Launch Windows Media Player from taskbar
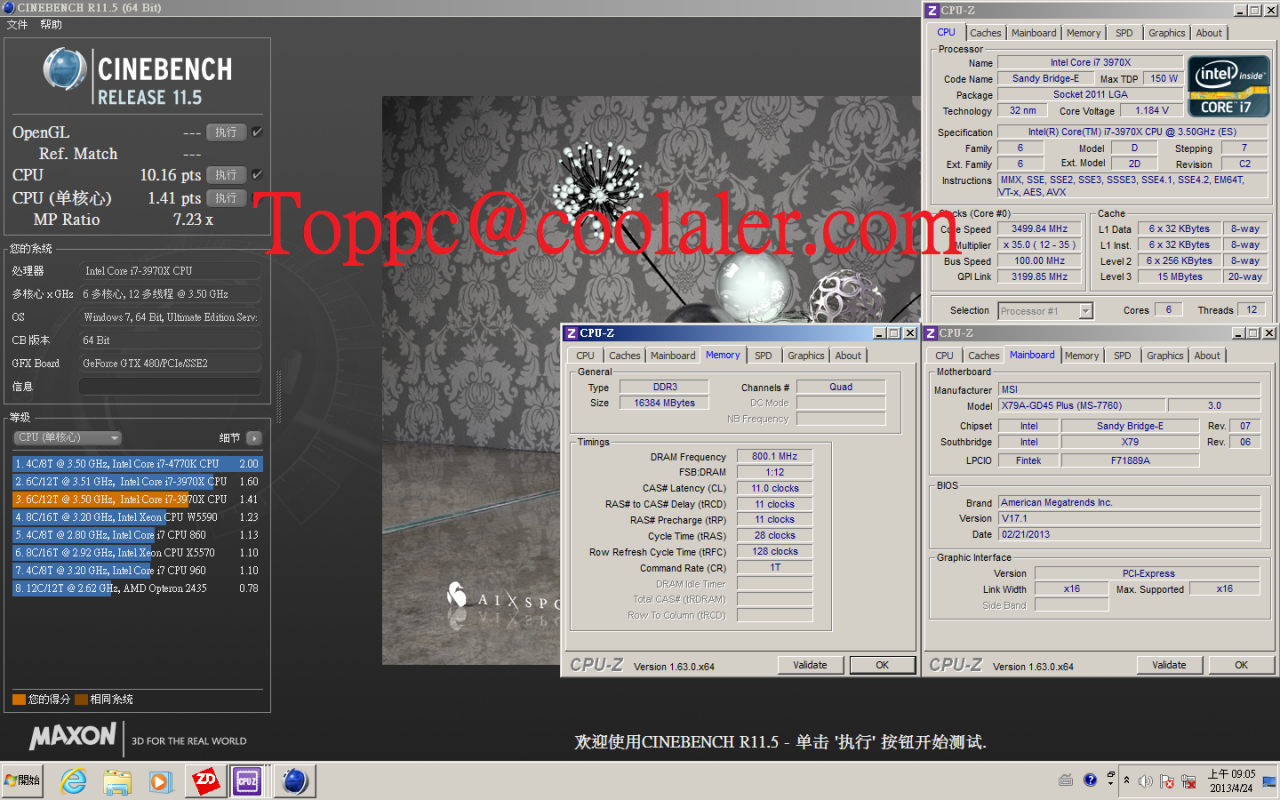1280x800 pixels. tap(160, 780)
